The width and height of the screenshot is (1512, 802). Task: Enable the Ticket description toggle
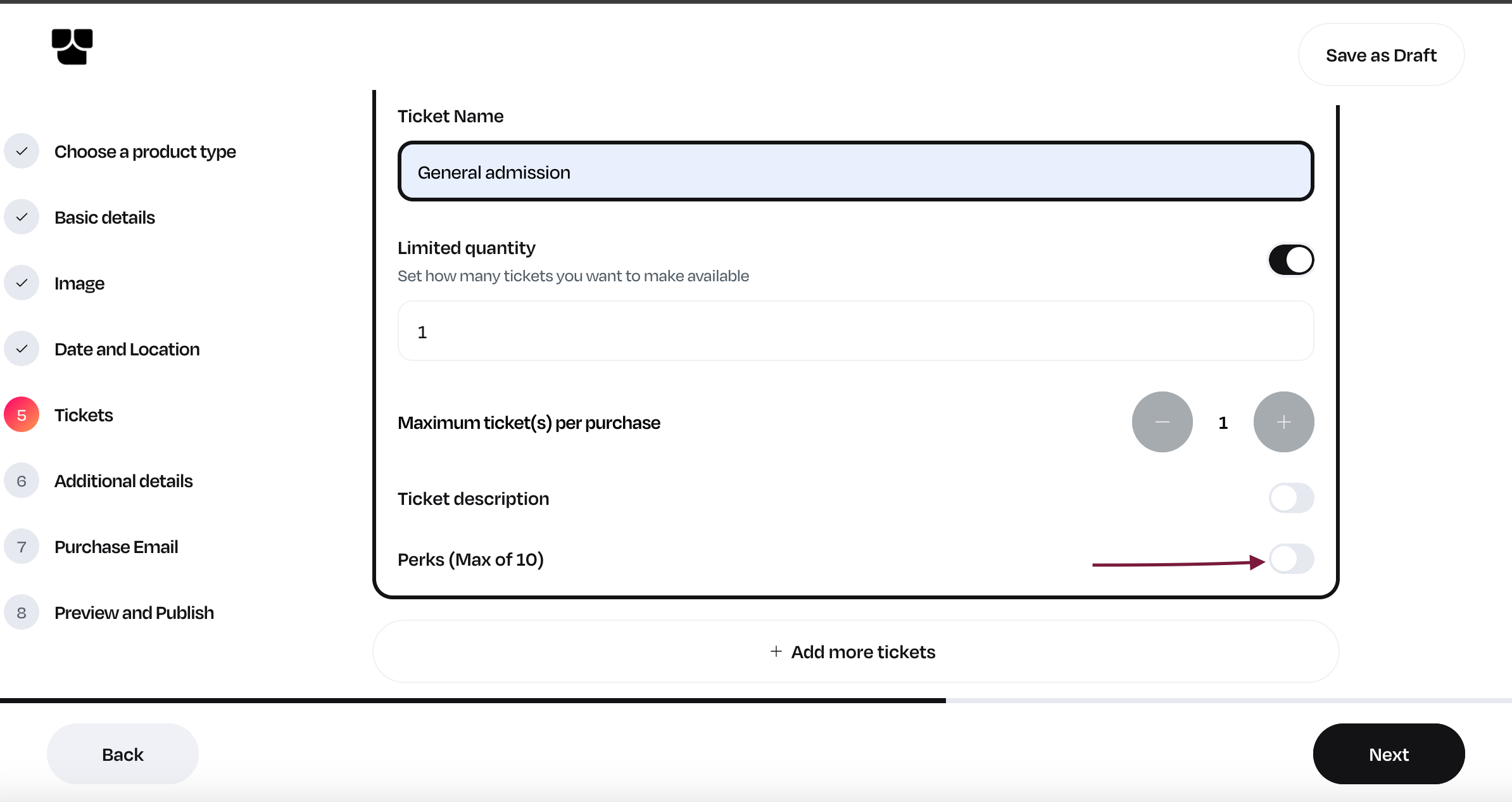pyautogui.click(x=1291, y=498)
